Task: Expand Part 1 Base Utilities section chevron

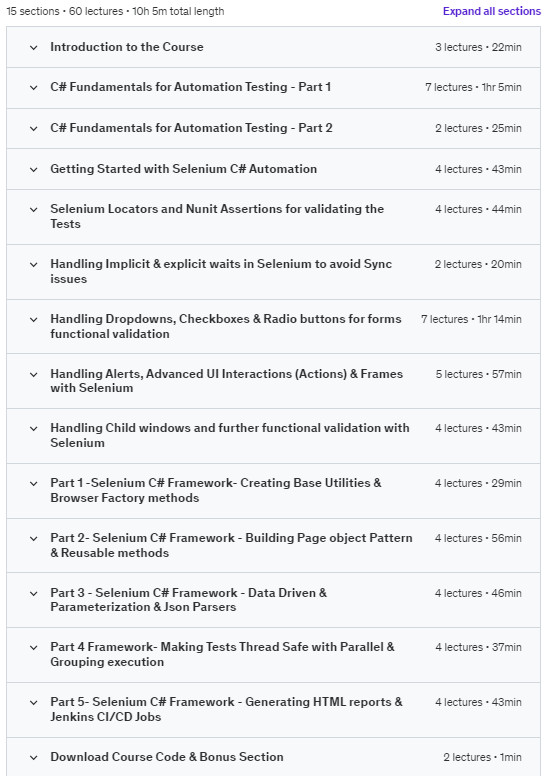Action: pyautogui.click(x=34, y=484)
